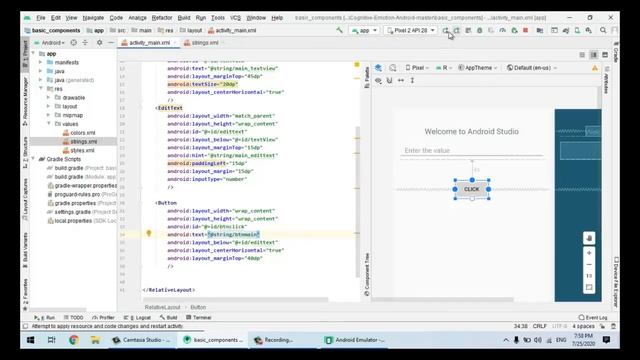Open the API version R dropdown

[444, 68]
